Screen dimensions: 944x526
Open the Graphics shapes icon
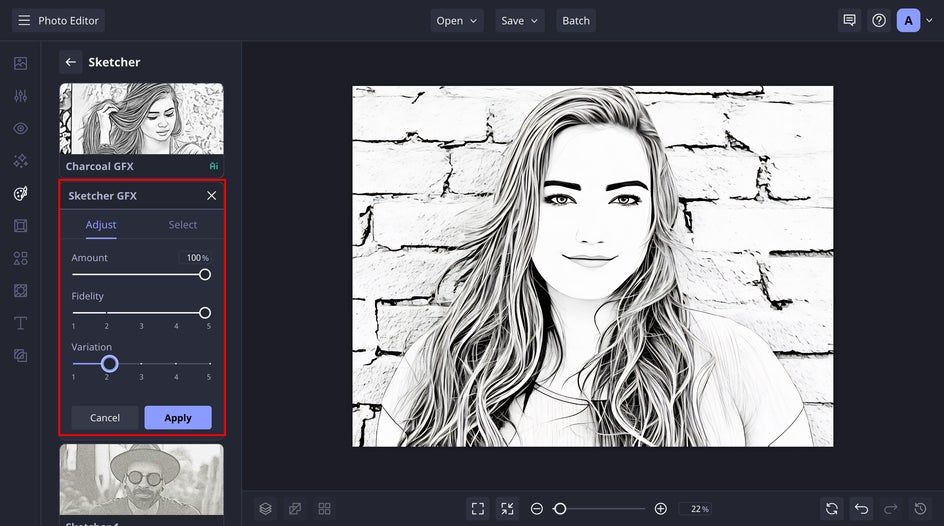20,258
